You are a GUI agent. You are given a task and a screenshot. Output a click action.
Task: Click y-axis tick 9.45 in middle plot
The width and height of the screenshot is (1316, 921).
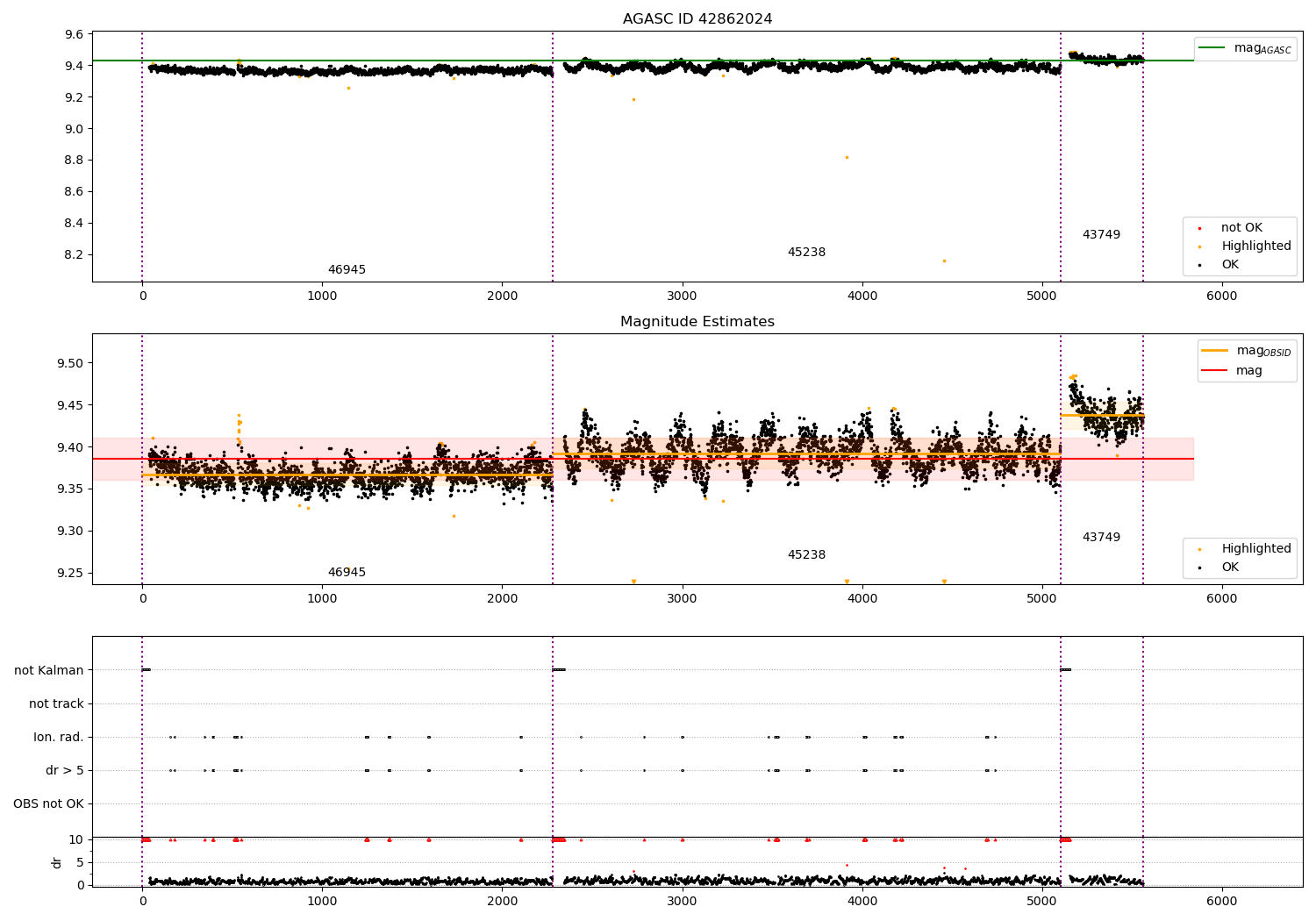coord(71,405)
